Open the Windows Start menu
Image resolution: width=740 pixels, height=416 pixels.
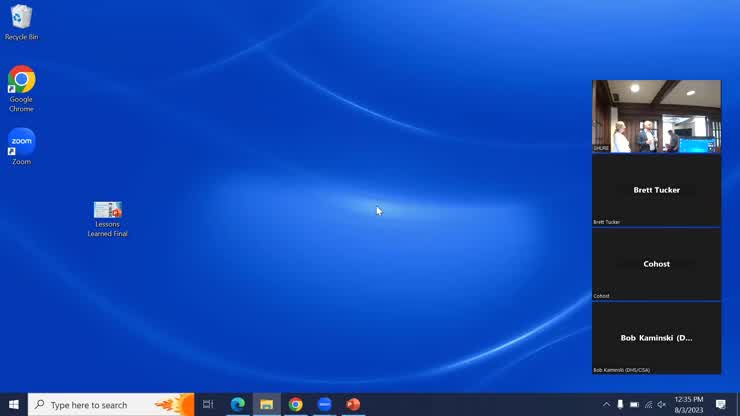[14, 404]
